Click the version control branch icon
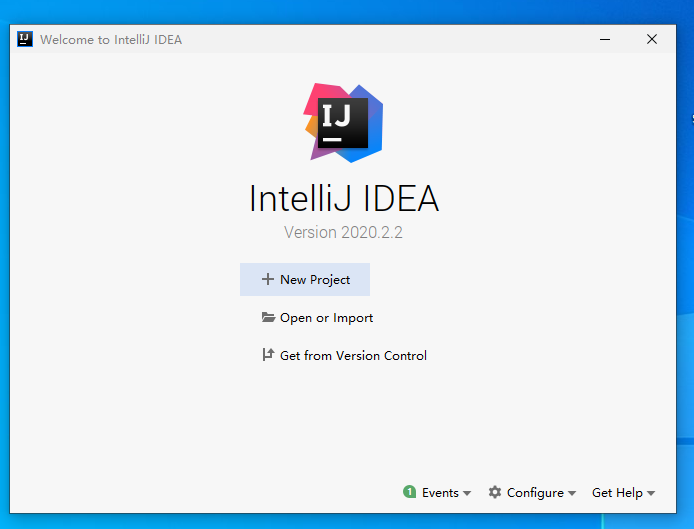Screen dimensions: 694x529 [x=268, y=355]
